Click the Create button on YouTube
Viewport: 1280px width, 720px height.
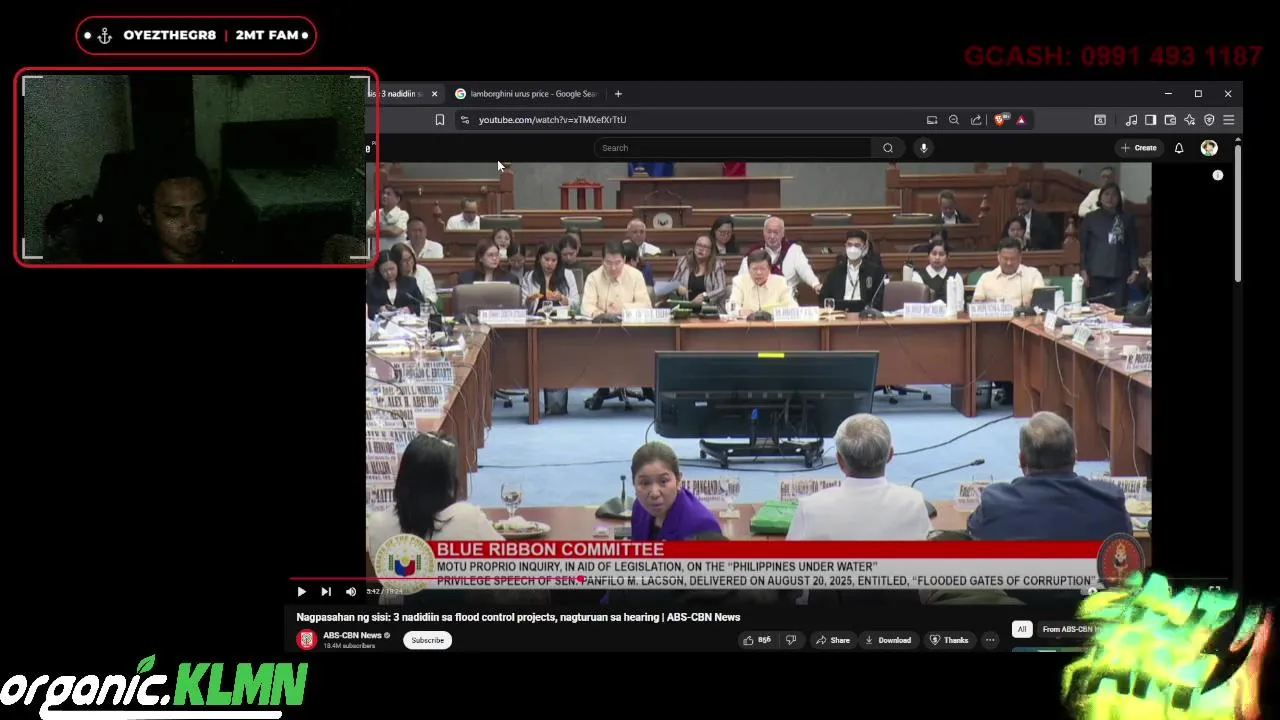click(1139, 148)
